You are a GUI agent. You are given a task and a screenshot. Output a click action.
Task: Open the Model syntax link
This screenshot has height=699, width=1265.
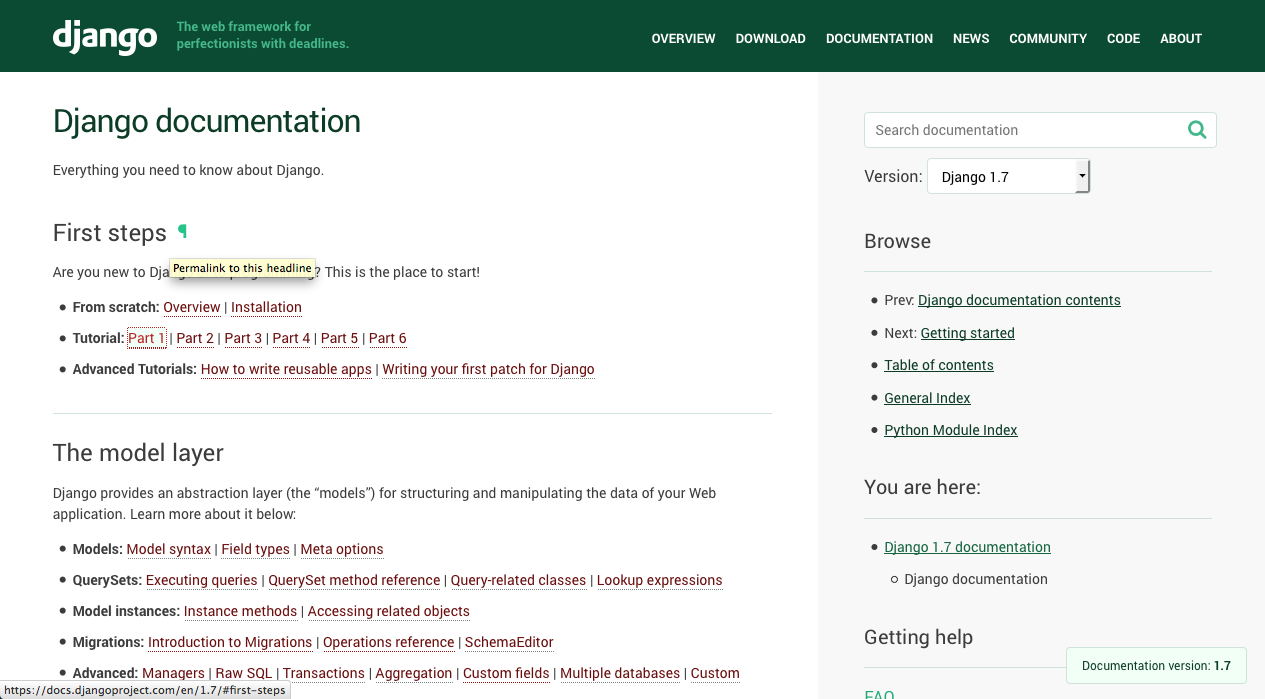tap(169, 549)
